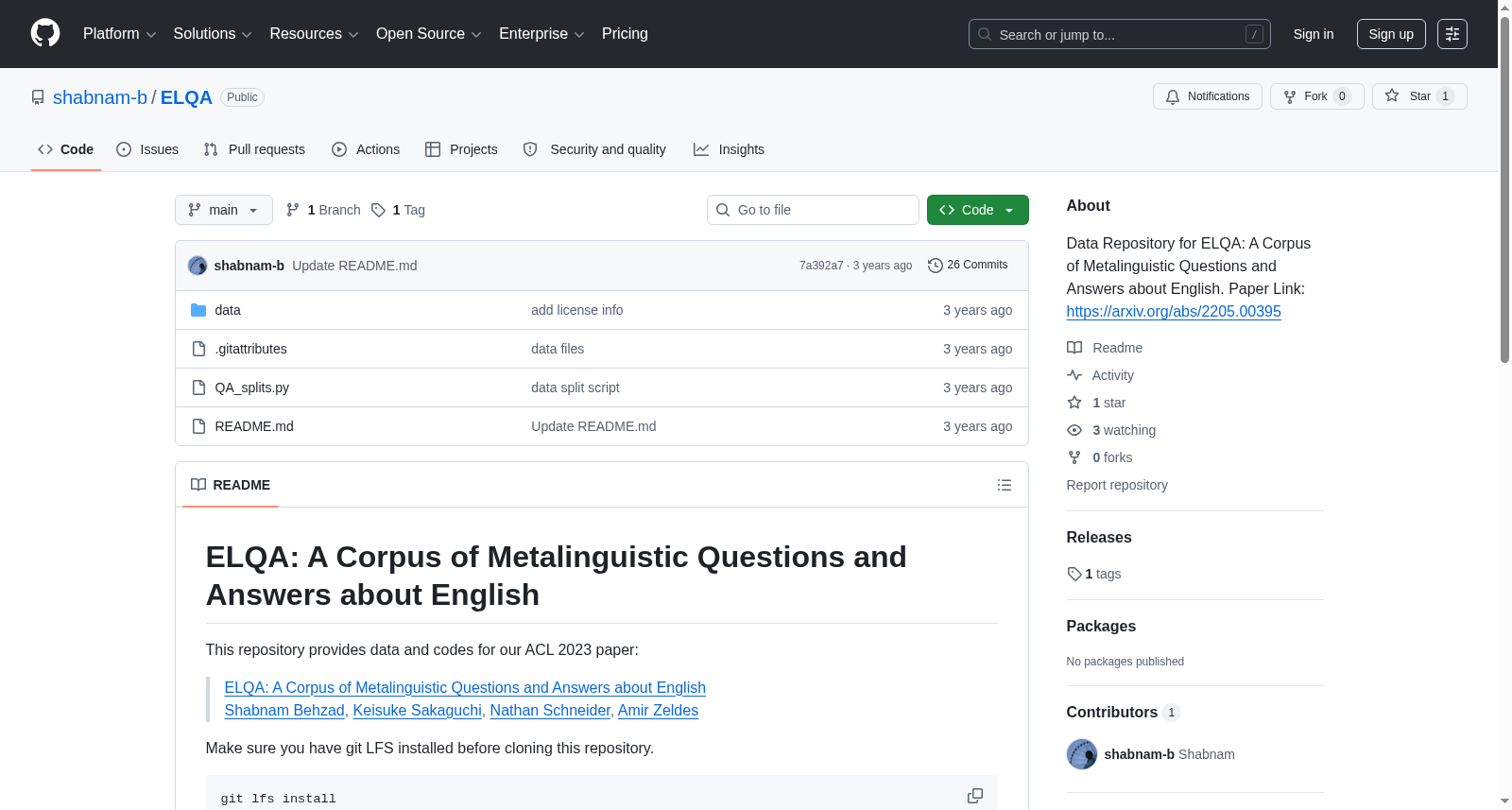Open the QA_splits.py file
Image resolution: width=1512 pixels, height=810 pixels.
(x=252, y=388)
